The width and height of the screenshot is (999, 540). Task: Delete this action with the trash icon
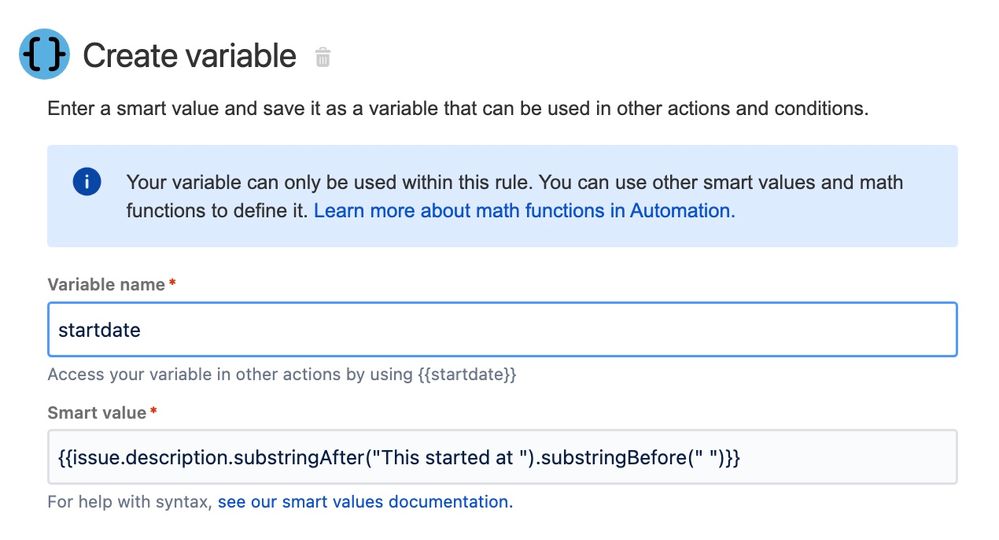pyautogui.click(x=323, y=57)
